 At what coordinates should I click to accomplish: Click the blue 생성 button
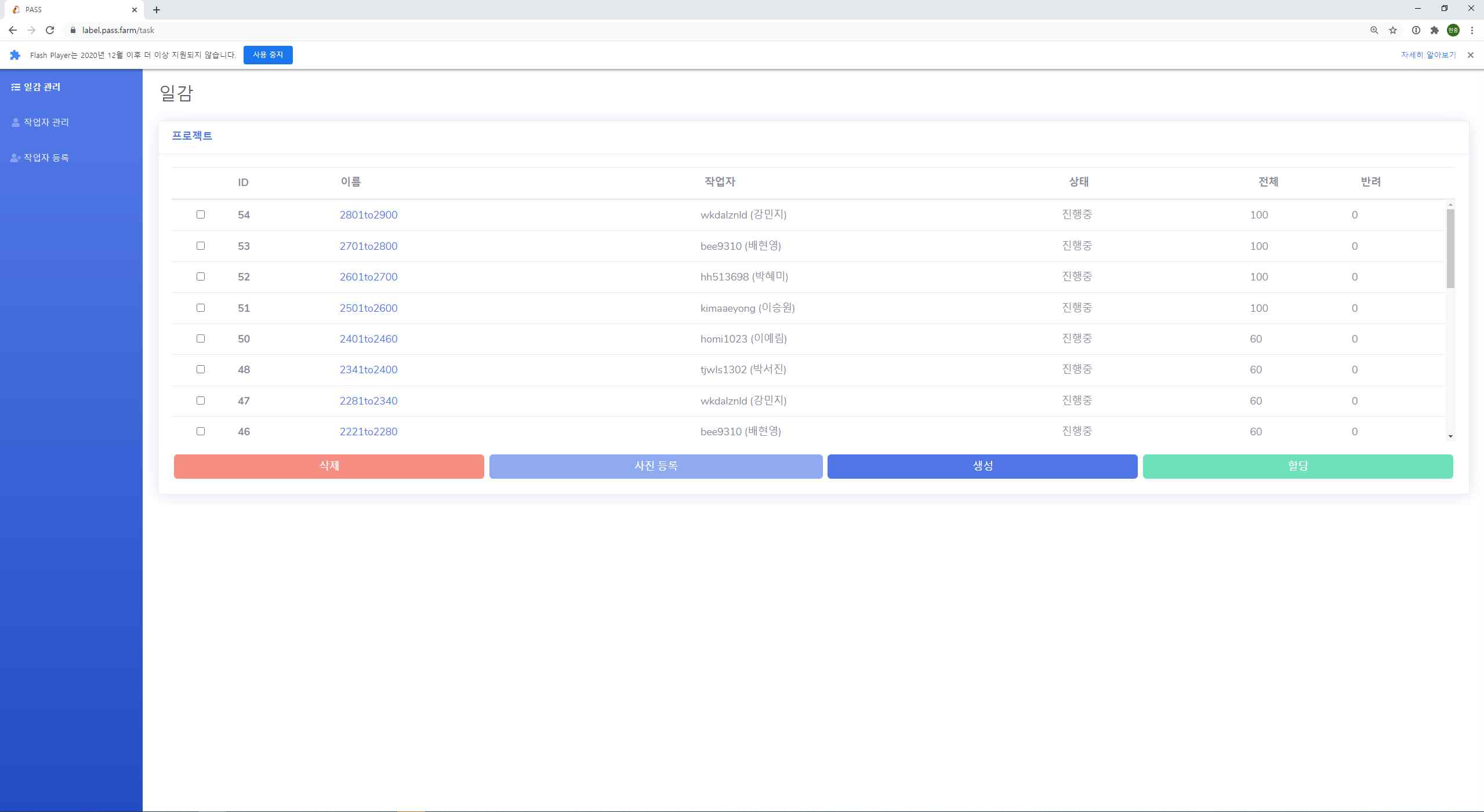[982, 467]
